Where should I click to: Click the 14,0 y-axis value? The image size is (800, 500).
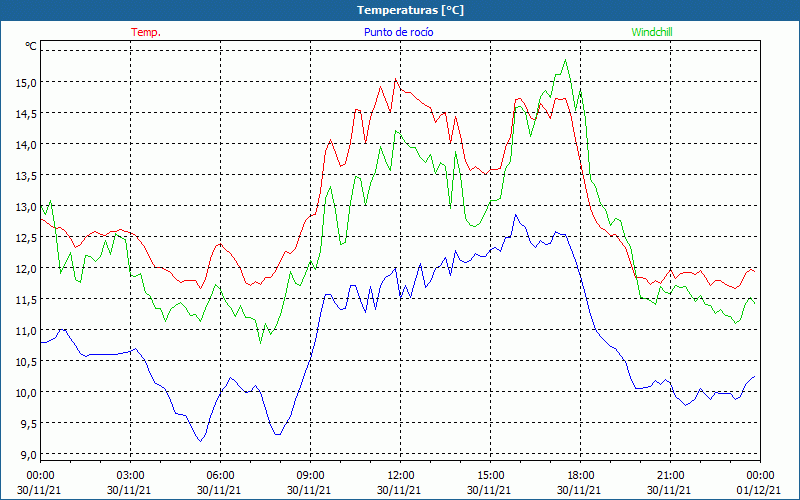click(27, 144)
